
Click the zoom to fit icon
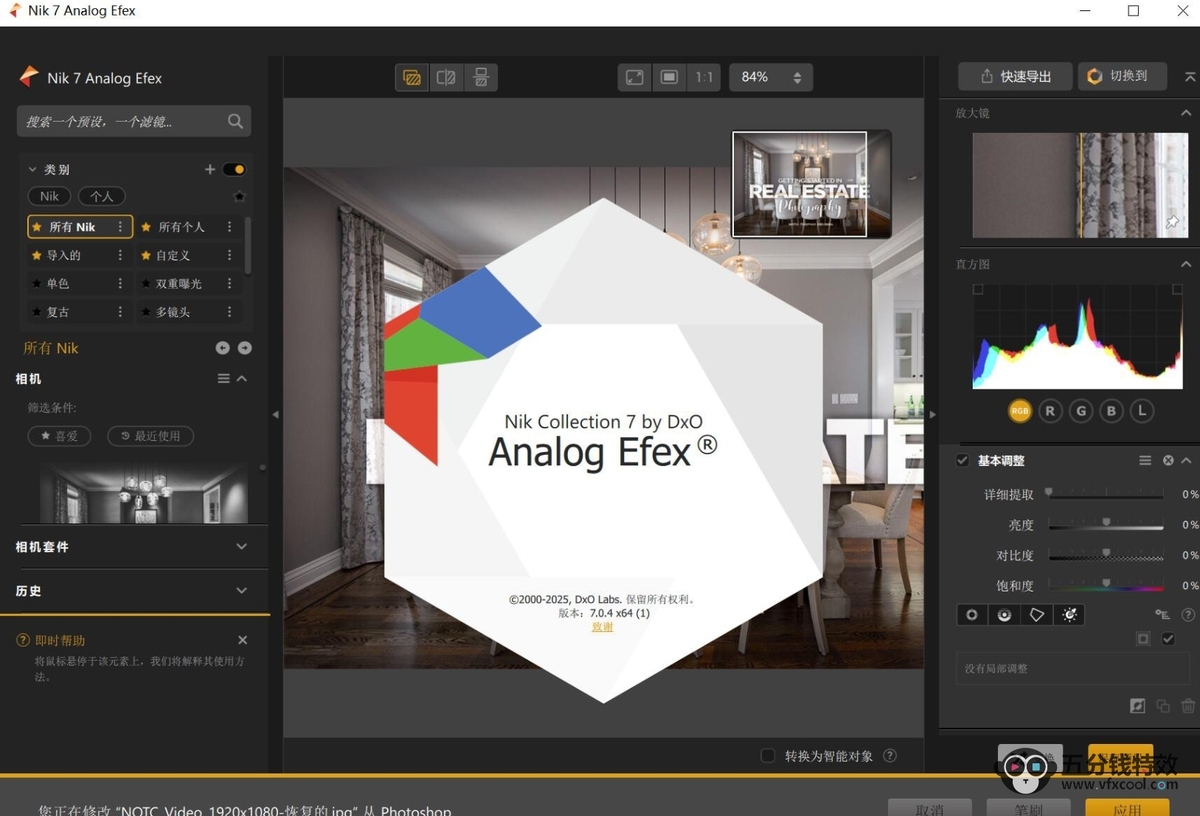pos(634,77)
